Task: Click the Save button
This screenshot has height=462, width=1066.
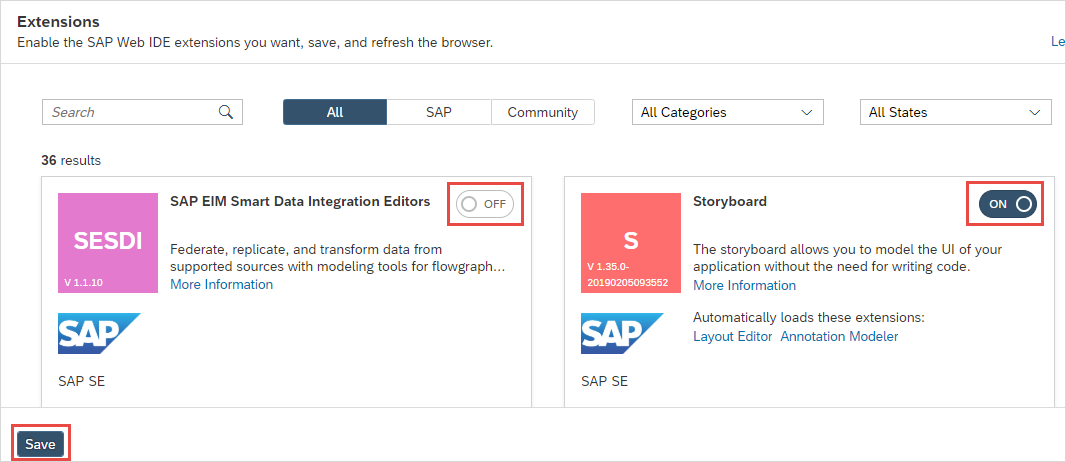Action: click(x=40, y=444)
